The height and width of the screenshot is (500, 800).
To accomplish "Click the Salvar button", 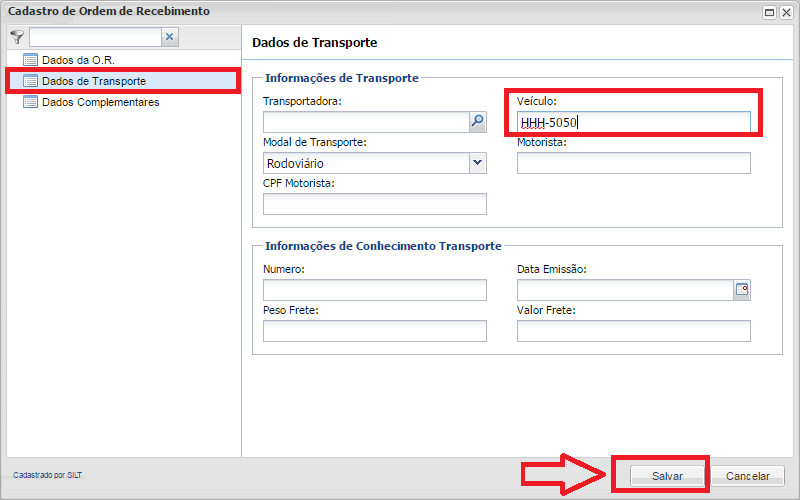I will pyautogui.click(x=667, y=476).
